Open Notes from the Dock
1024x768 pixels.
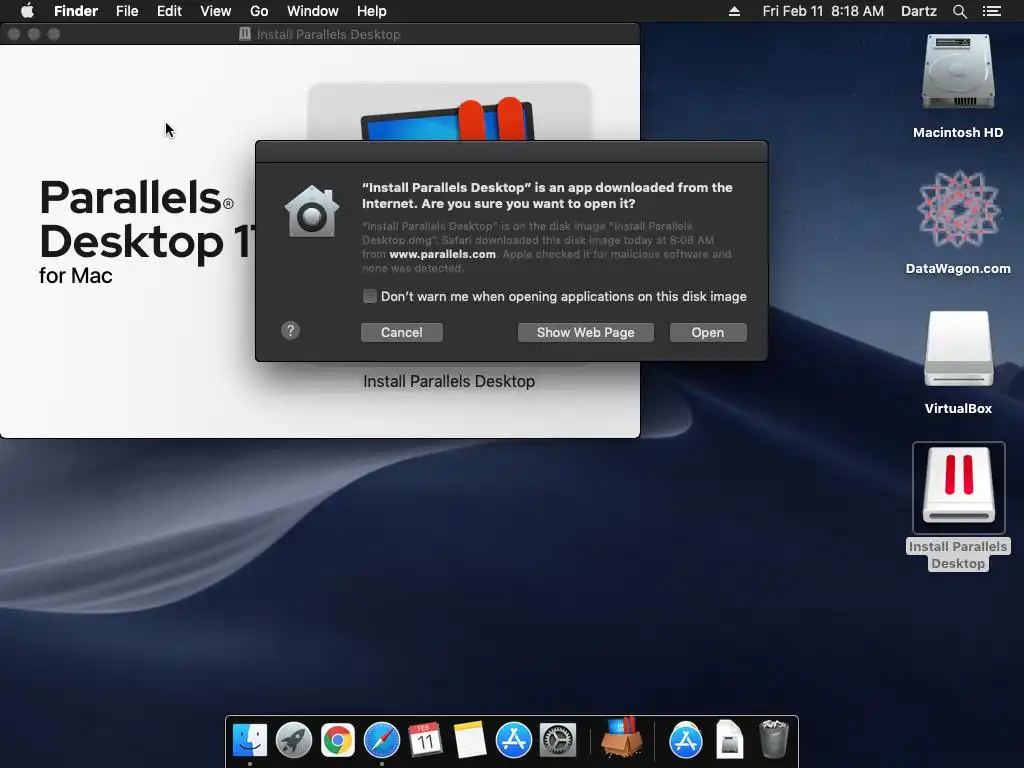point(470,740)
